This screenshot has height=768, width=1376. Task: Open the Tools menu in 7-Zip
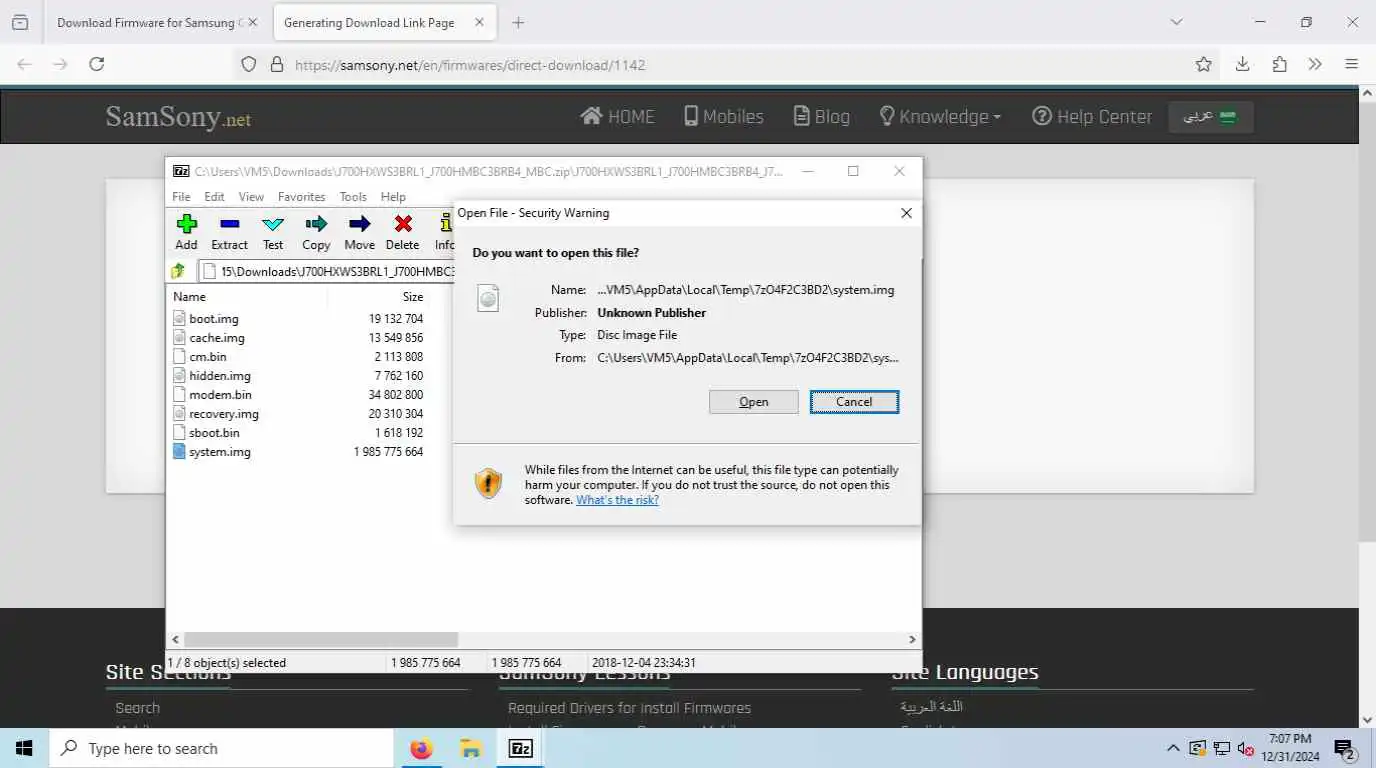tap(353, 197)
